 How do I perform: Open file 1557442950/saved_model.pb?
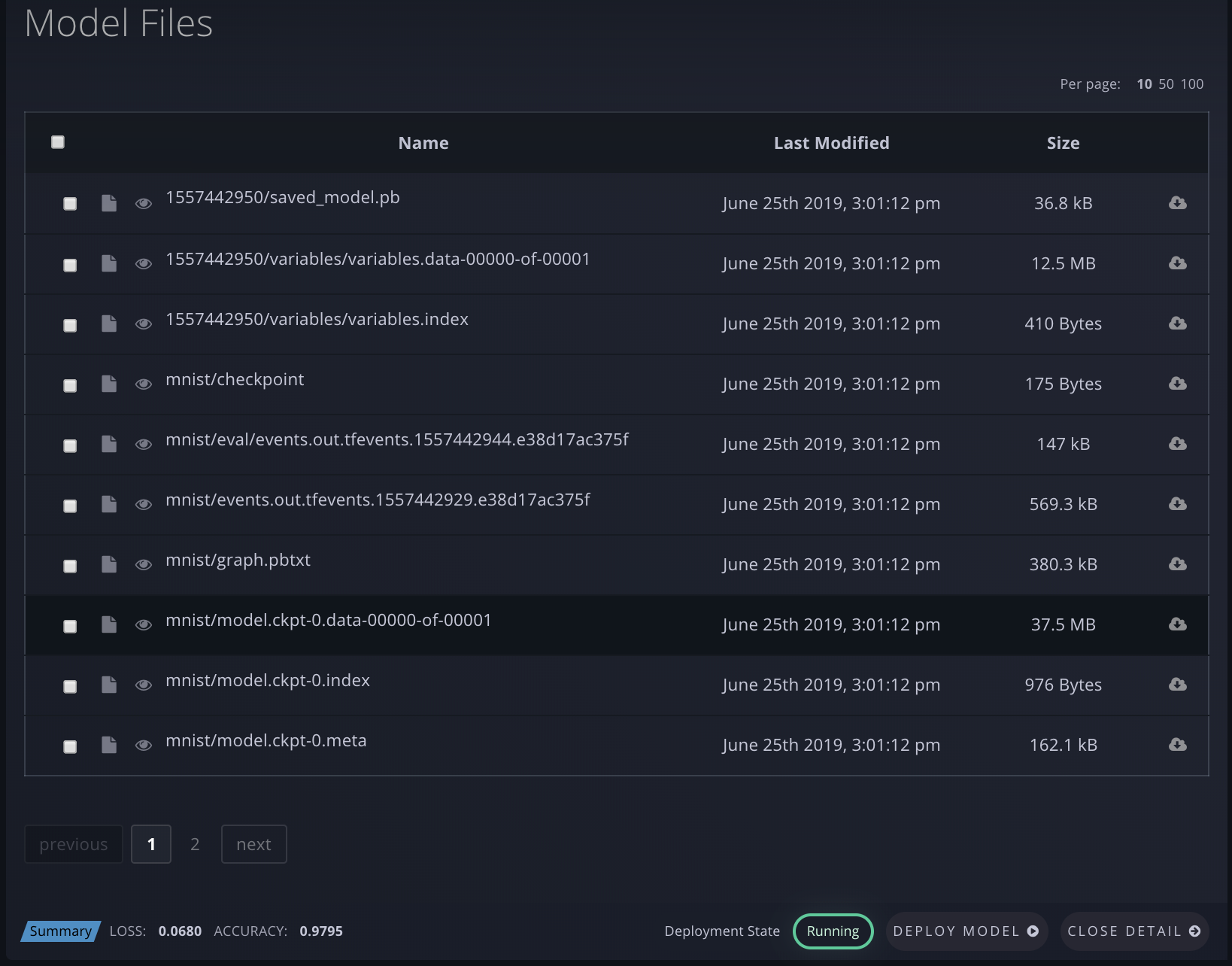(283, 197)
